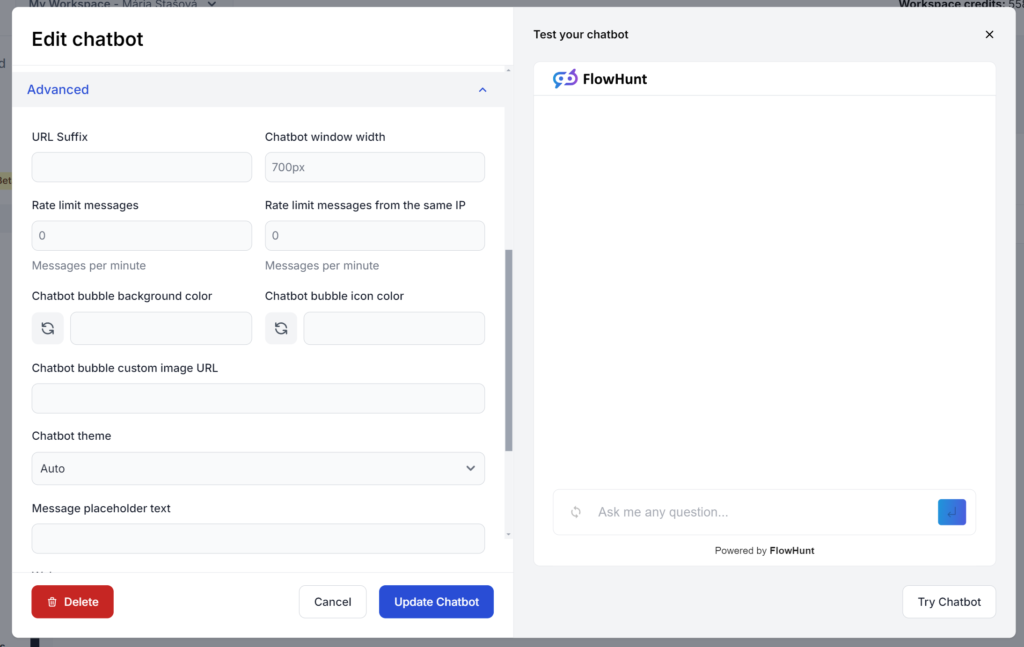Open the Chatbot theme dropdown
Viewport: 1024px width, 647px height.
click(258, 468)
